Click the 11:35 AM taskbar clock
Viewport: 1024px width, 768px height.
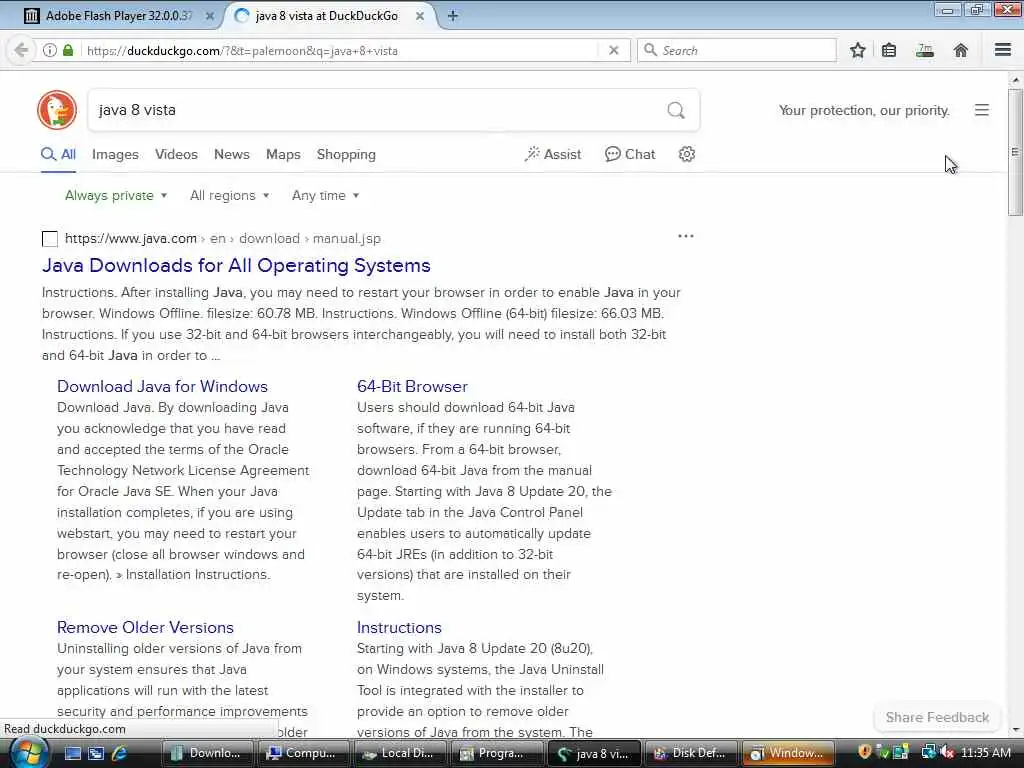[x=985, y=753]
